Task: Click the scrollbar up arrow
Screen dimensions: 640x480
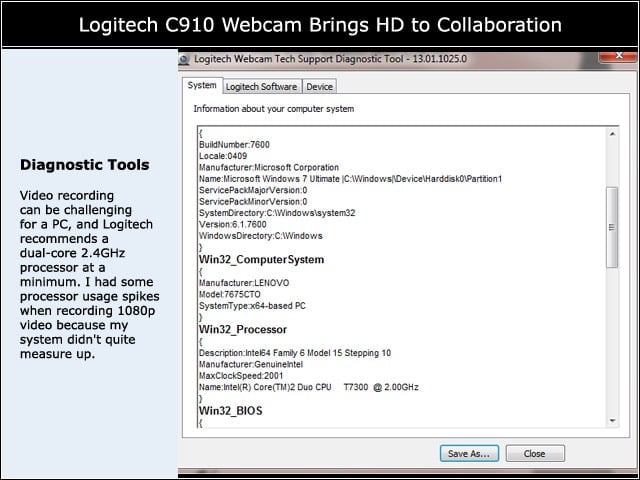Action: 612,134
